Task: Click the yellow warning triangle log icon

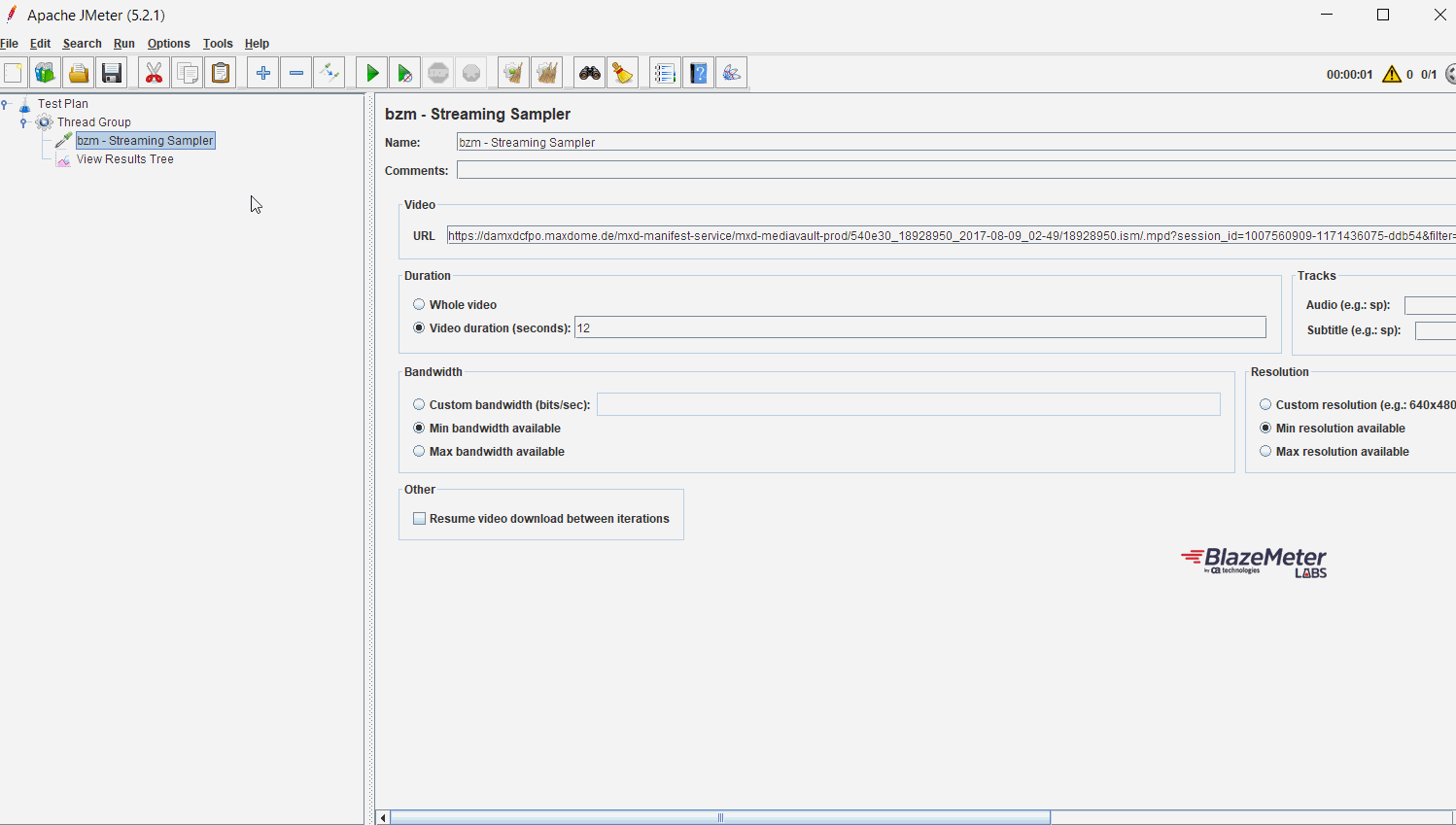Action: pyautogui.click(x=1392, y=74)
